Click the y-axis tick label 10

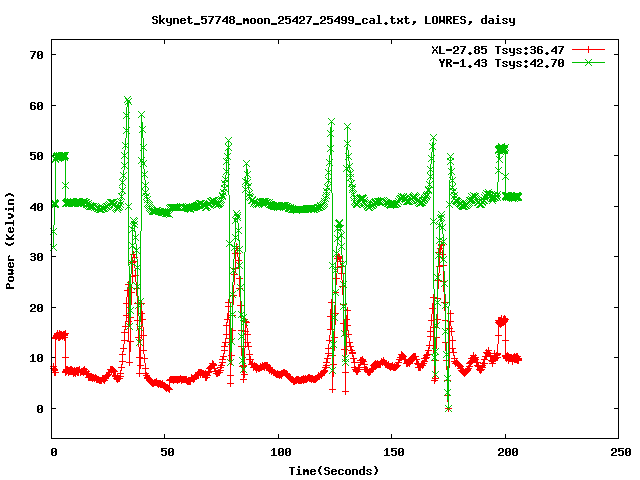coord(36,358)
